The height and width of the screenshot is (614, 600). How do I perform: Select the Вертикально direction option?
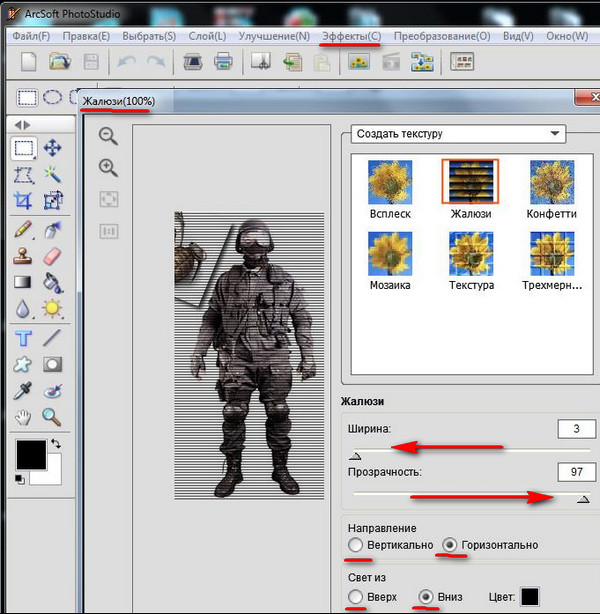pos(357,545)
